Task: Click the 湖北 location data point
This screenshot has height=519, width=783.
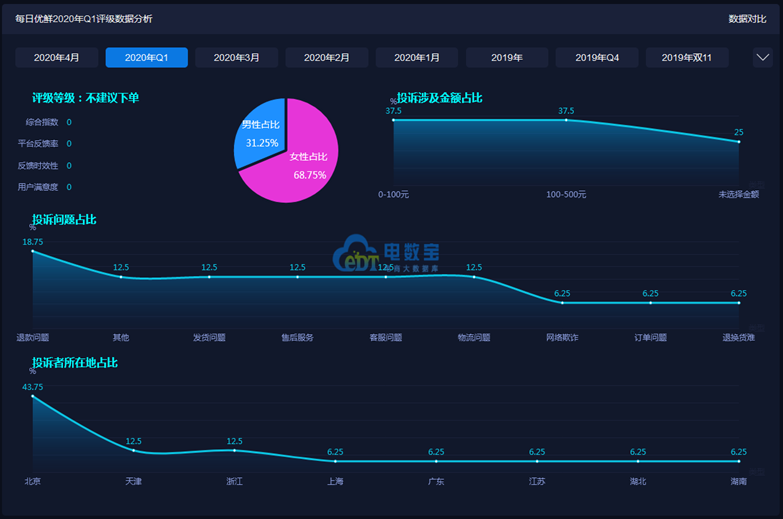Action: point(638,462)
